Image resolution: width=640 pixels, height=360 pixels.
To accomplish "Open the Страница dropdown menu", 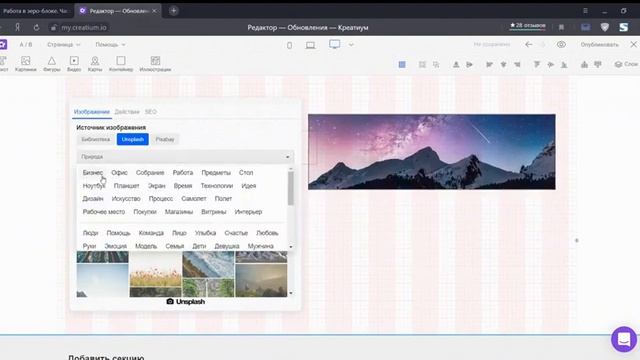I will tap(64, 44).
